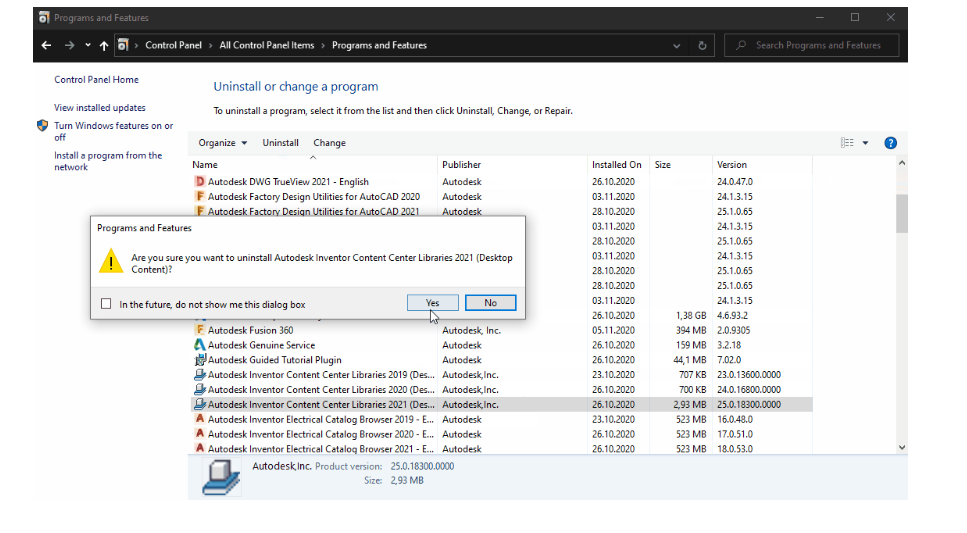Open View installed updates link
This screenshot has width=967, height=533.
[100, 107]
